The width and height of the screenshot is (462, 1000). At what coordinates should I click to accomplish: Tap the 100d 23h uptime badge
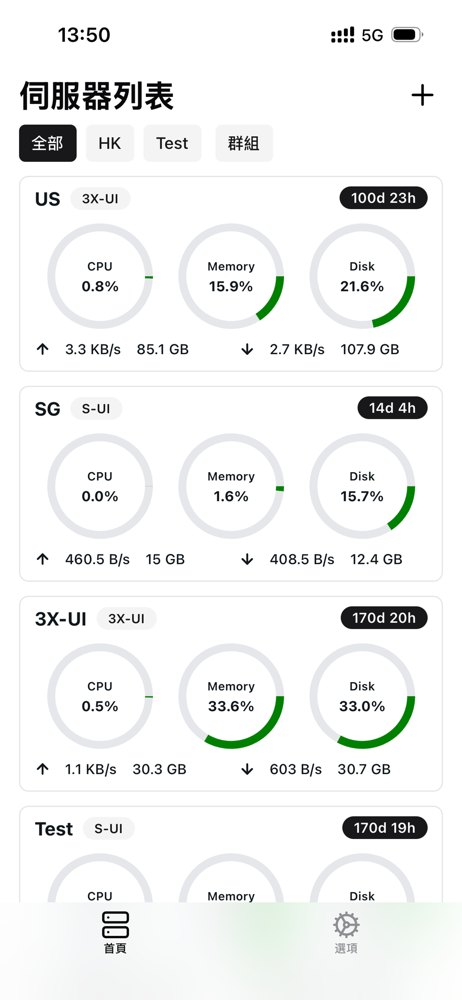(384, 198)
